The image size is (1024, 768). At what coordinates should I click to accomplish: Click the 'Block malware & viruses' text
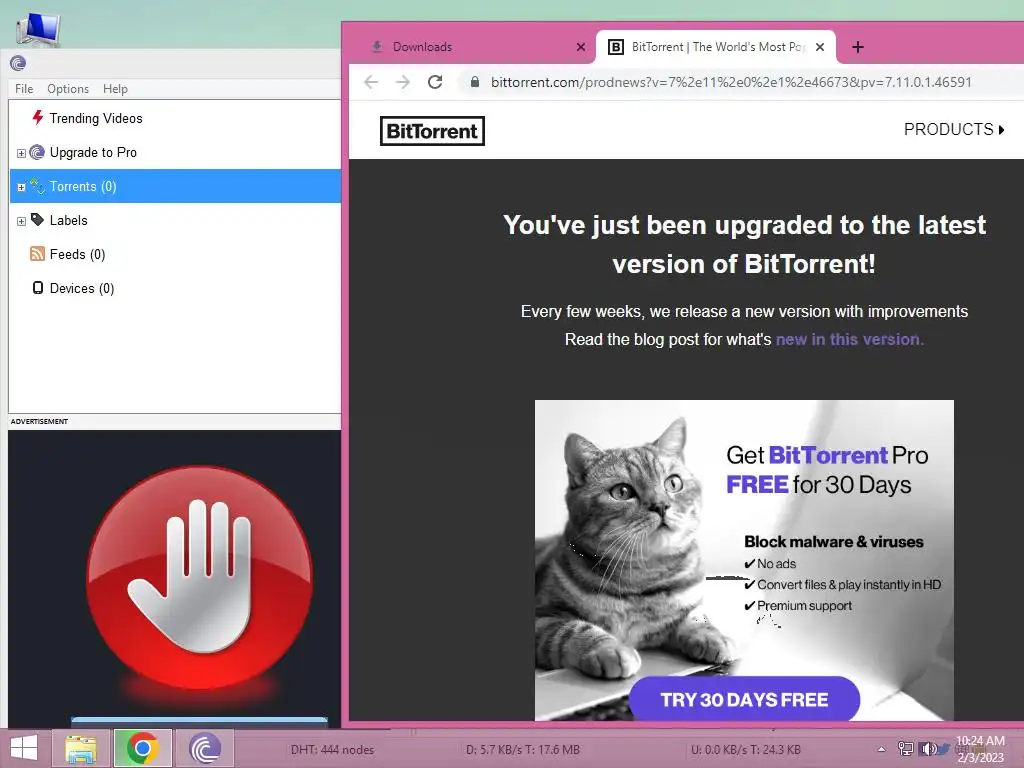pos(833,541)
